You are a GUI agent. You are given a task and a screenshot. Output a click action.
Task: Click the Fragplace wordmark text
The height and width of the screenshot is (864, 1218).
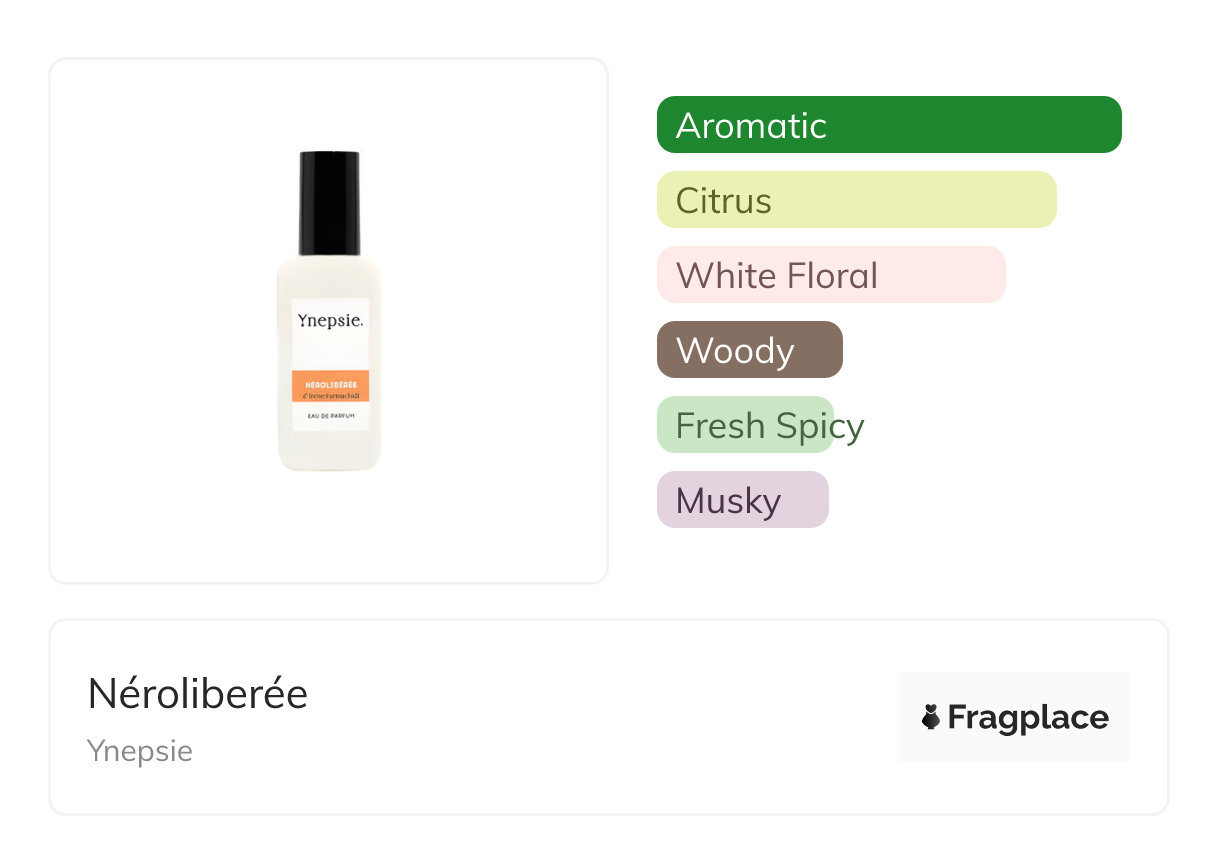tap(1028, 717)
